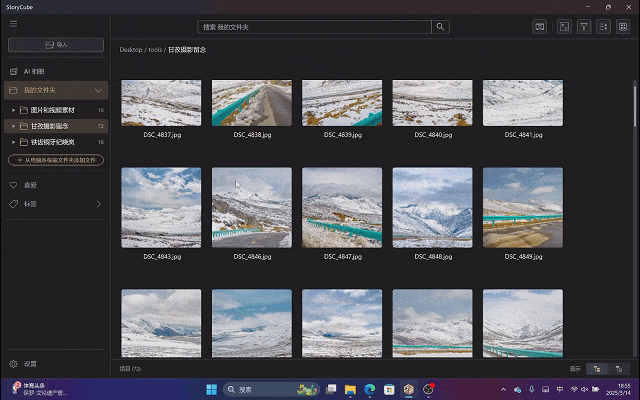
Task: Open the Windows Start menu
Action: point(211,388)
